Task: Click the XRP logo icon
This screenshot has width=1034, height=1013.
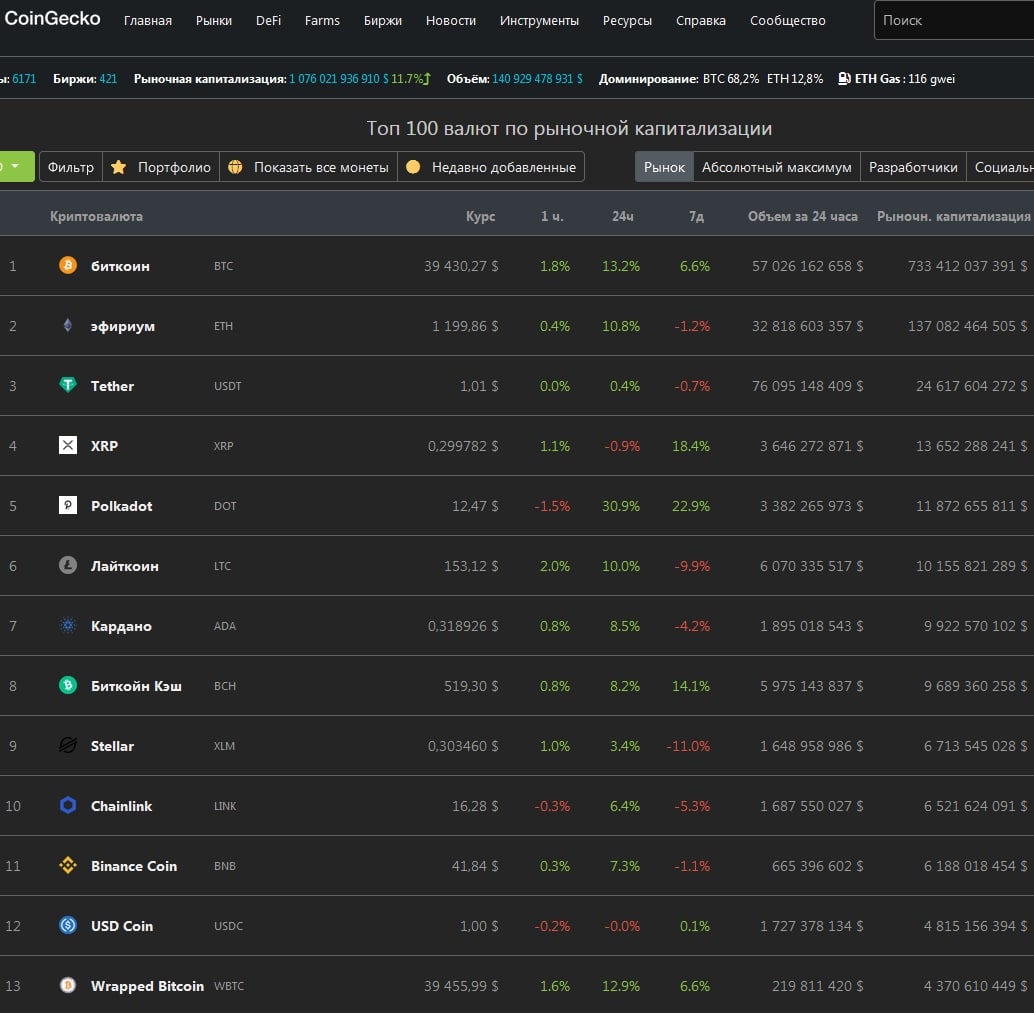Action: click(68, 445)
